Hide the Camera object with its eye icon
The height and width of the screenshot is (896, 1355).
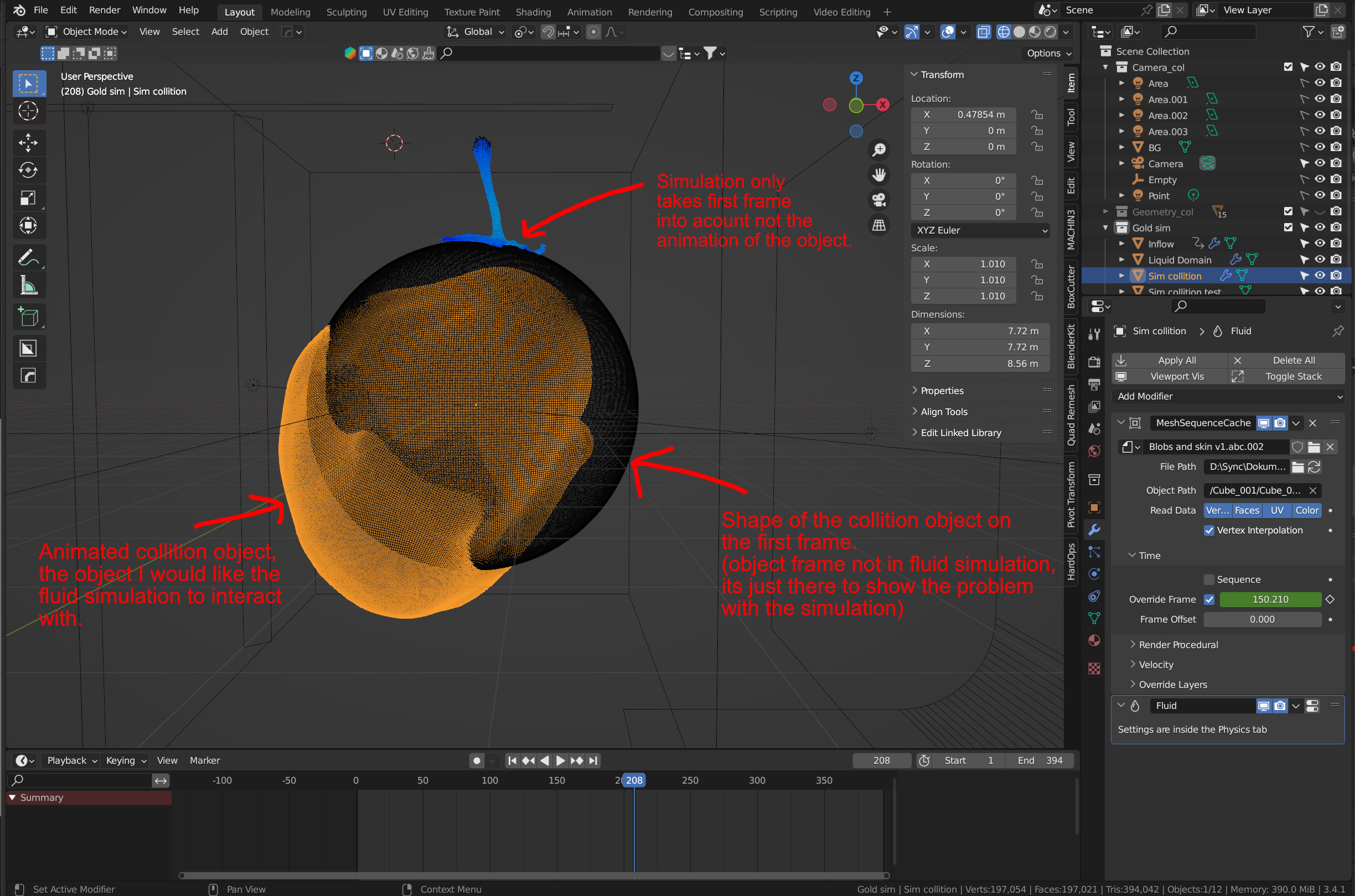[1320, 163]
